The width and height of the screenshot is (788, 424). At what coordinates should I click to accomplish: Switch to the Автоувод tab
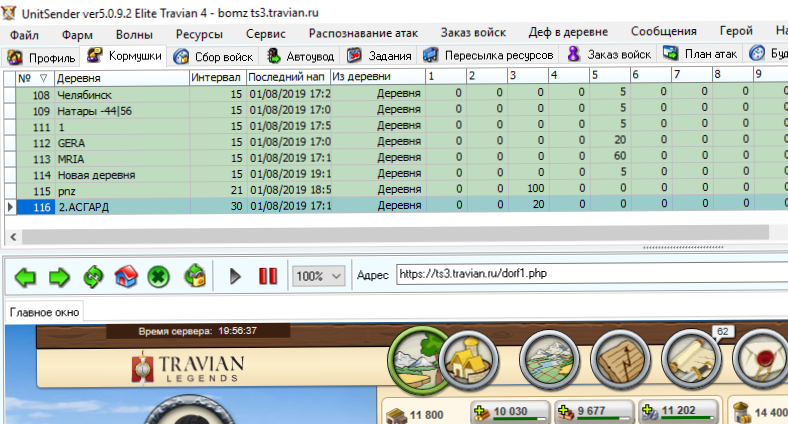[x=300, y=56]
